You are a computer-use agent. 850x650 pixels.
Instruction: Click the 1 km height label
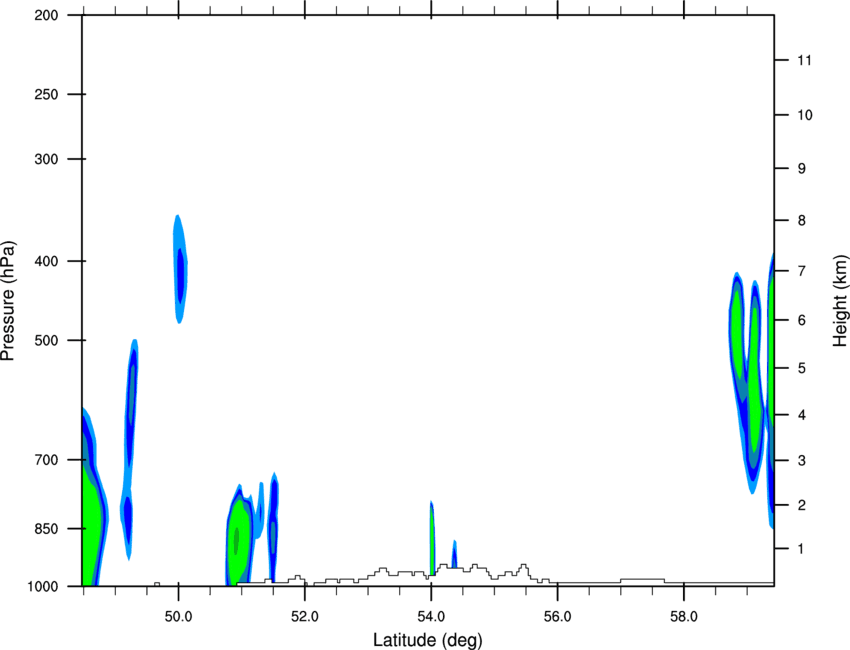point(801,549)
